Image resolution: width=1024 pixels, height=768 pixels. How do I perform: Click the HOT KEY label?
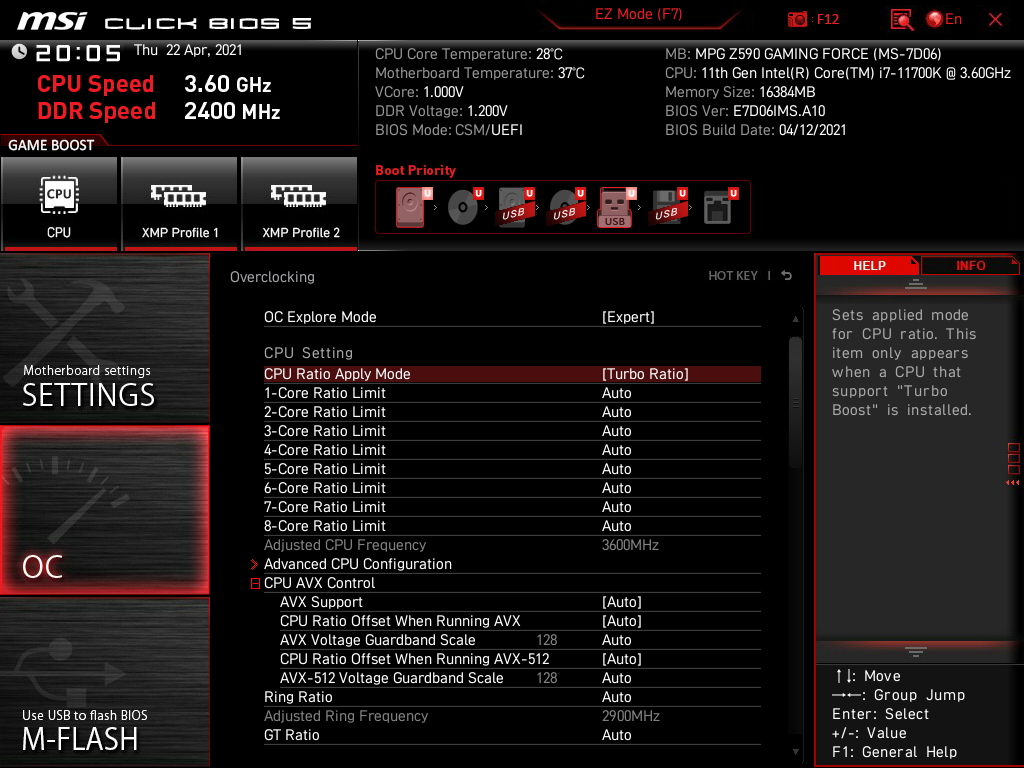(x=733, y=276)
